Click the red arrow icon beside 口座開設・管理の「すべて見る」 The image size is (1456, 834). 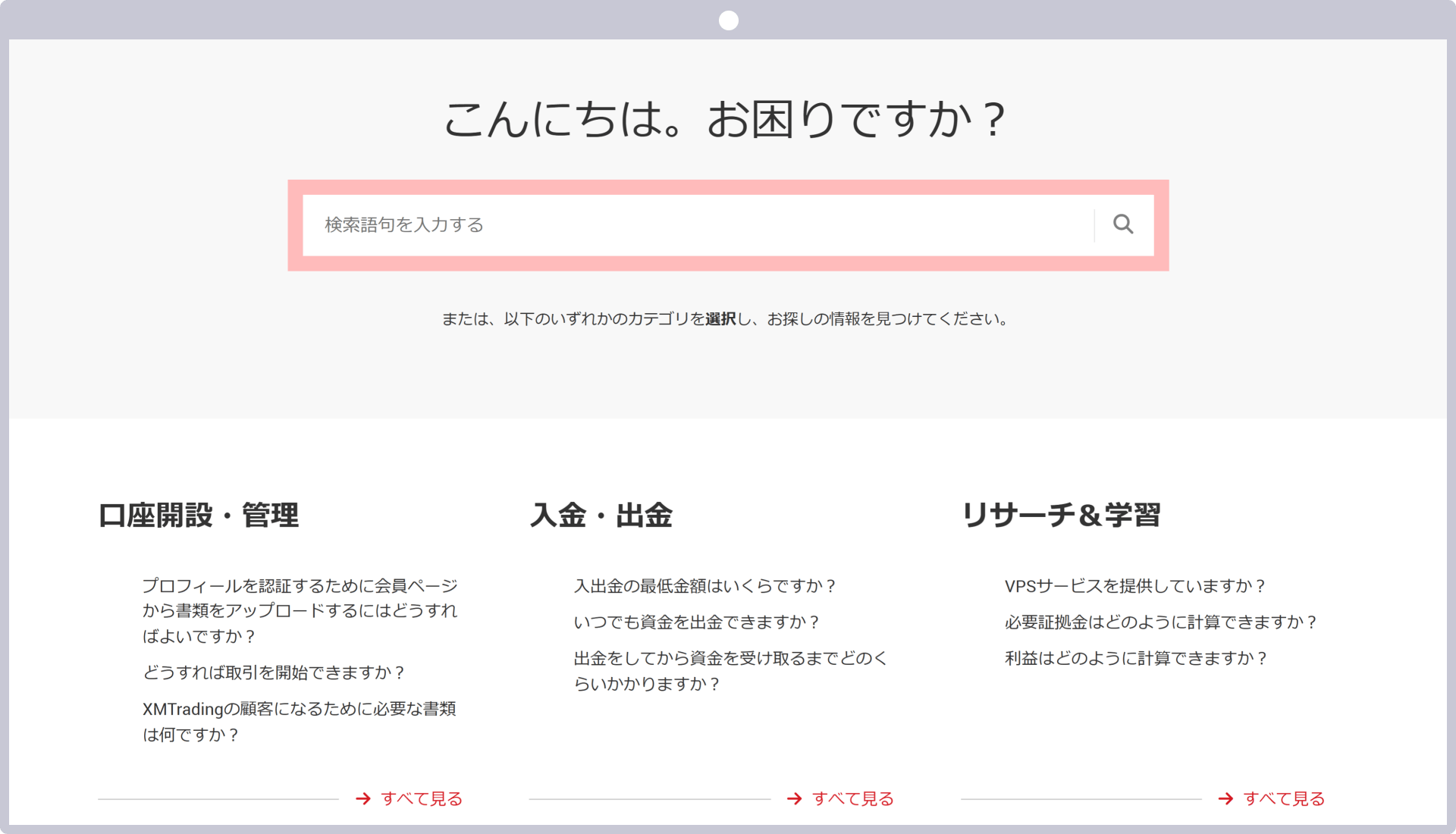[x=362, y=798]
